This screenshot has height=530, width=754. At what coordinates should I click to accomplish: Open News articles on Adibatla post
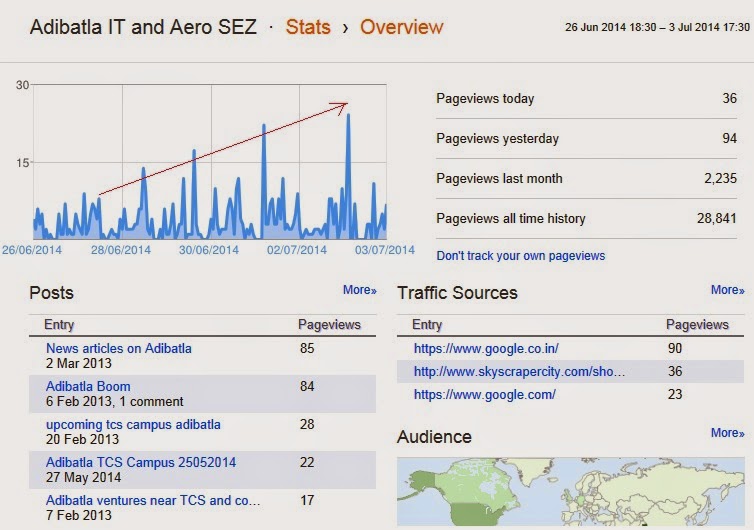pyautogui.click(x=119, y=348)
